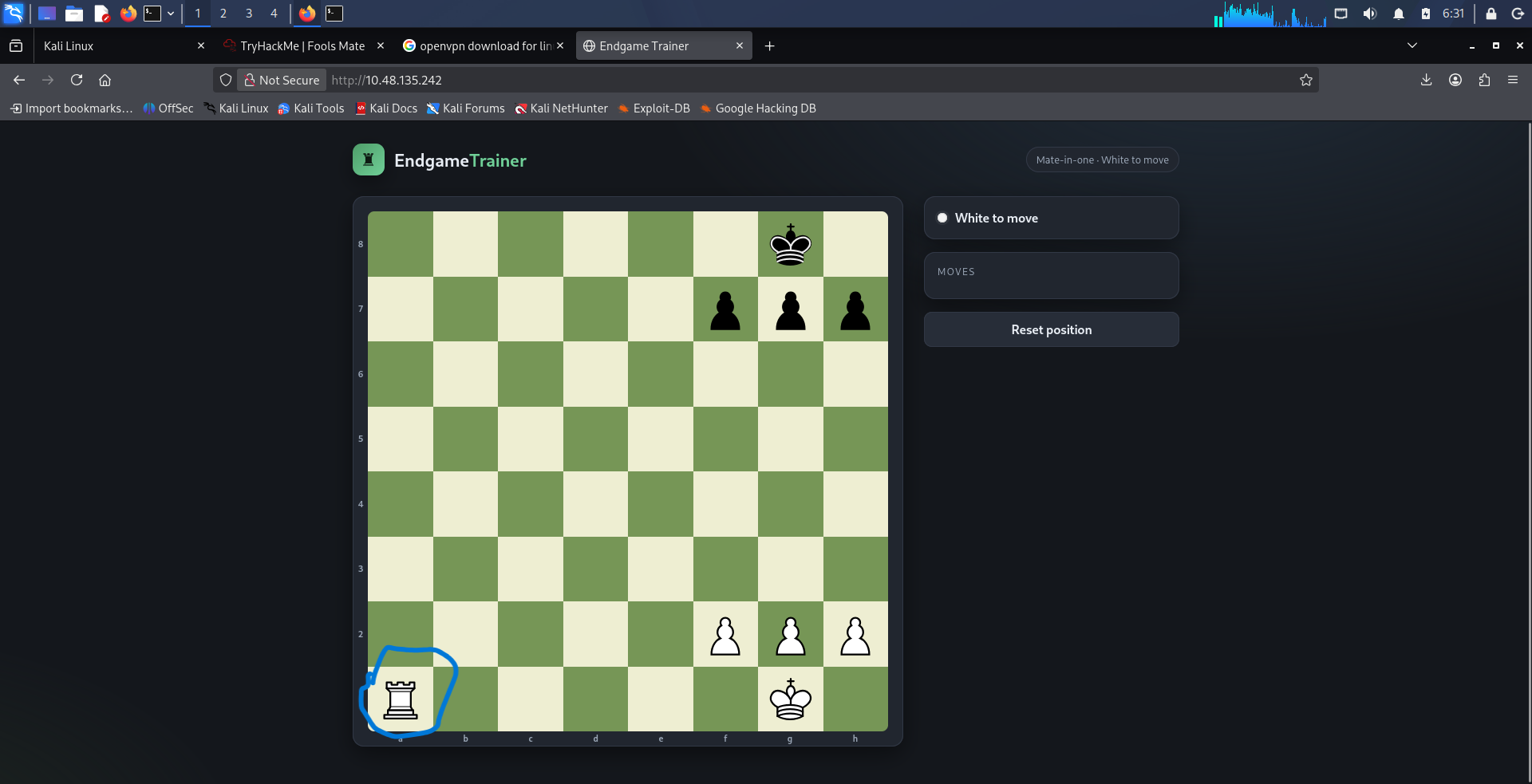
Task: Open a new browser tab
Action: [769, 46]
